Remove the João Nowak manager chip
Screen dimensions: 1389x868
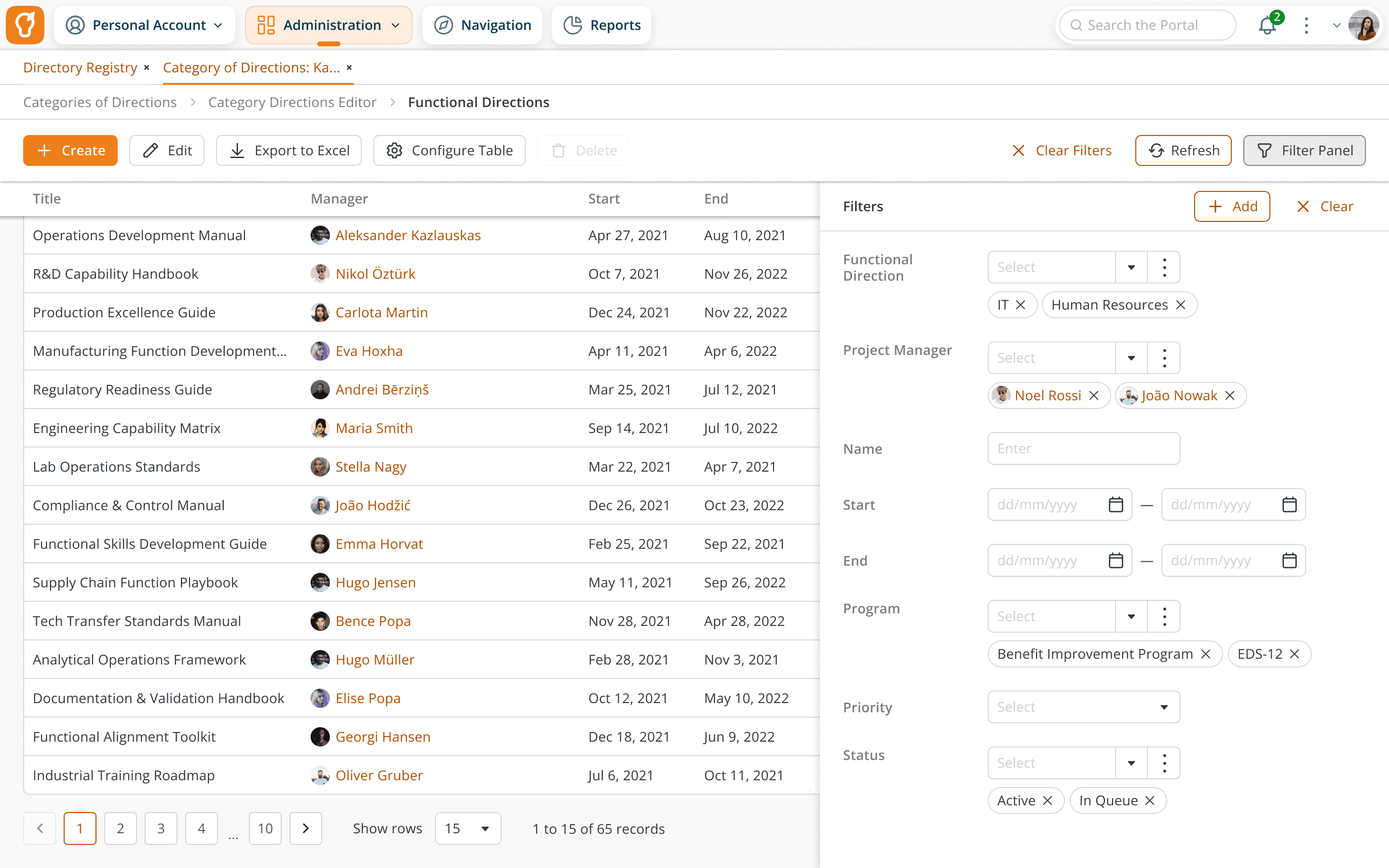(1230, 395)
